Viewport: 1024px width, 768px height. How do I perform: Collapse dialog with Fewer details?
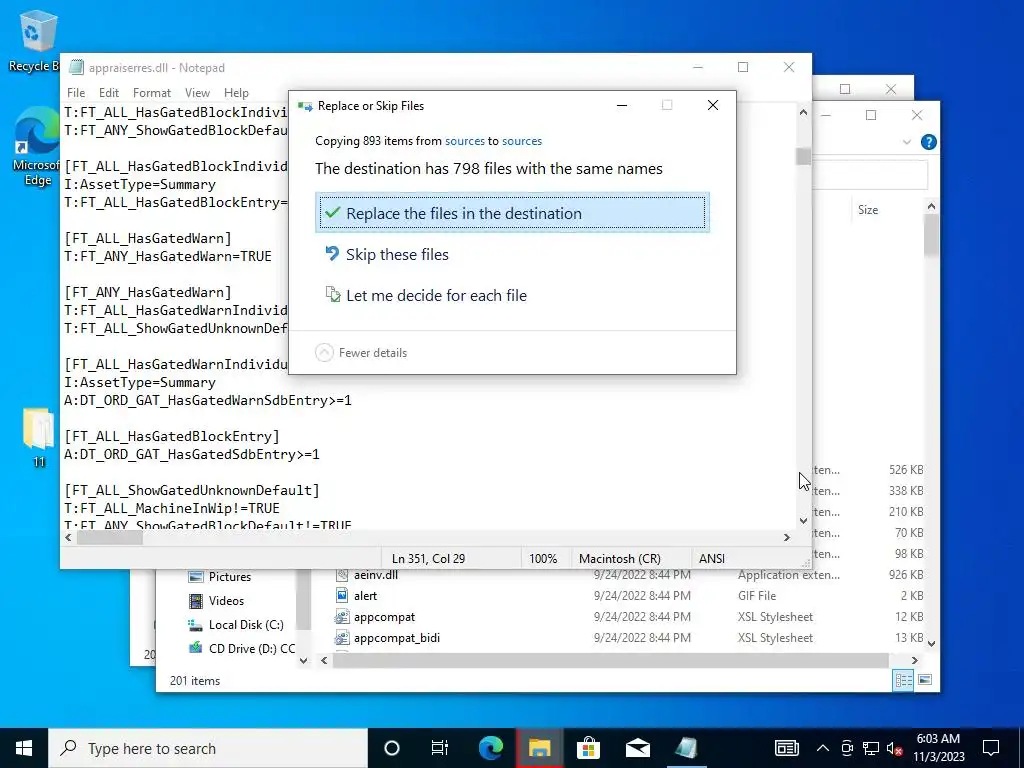coord(361,353)
